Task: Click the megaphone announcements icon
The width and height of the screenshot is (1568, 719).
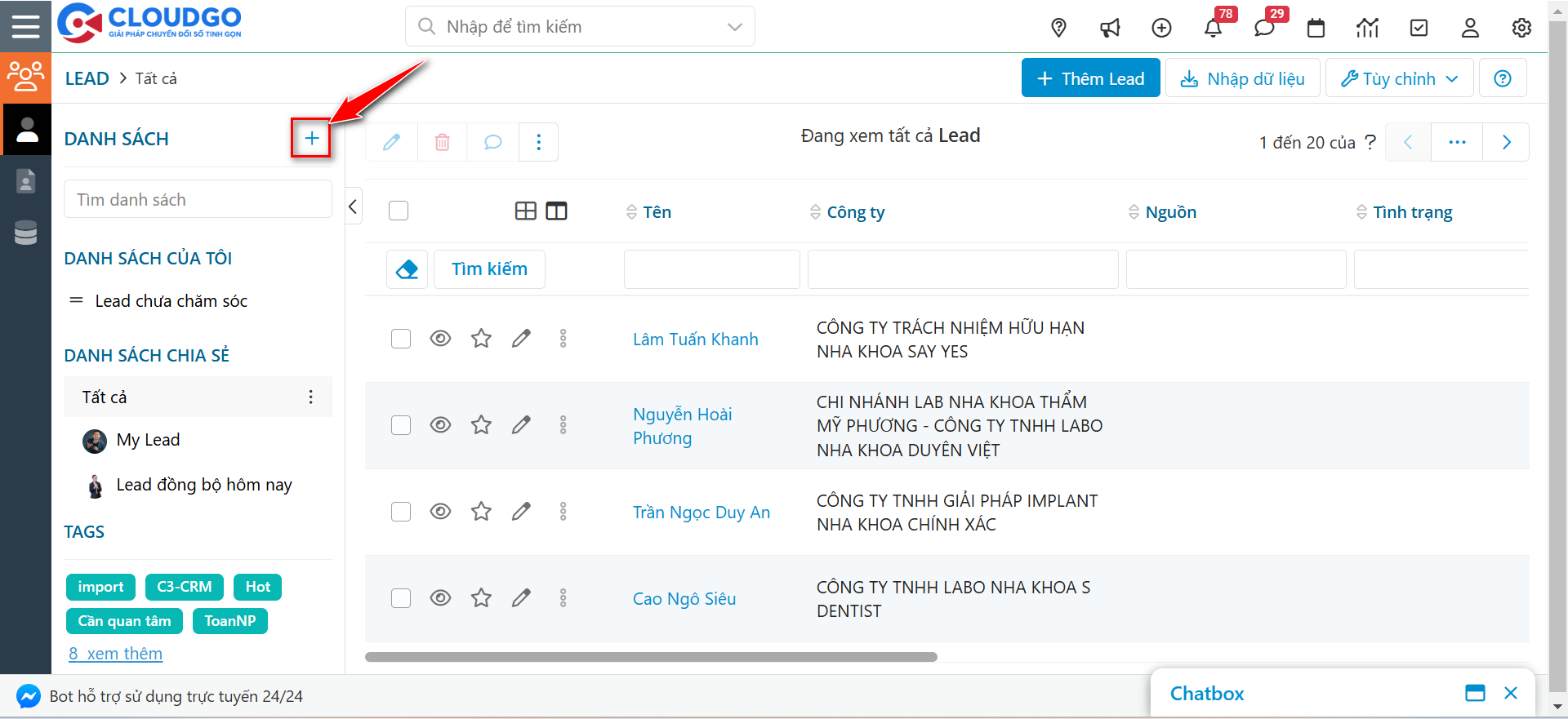Action: click(x=1110, y=28)
